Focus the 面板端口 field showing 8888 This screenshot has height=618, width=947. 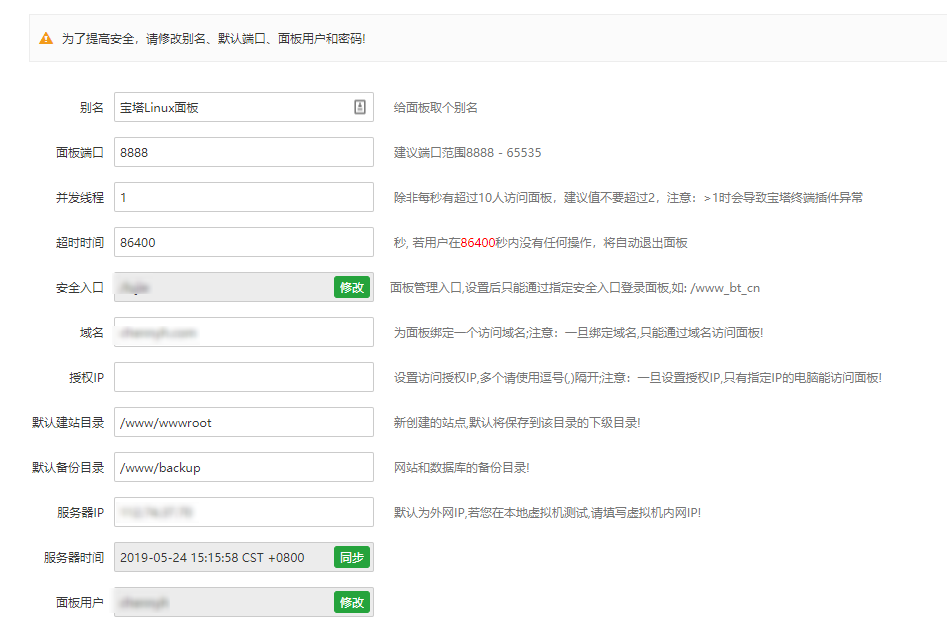pyautogui.click(x=243, y=152)
